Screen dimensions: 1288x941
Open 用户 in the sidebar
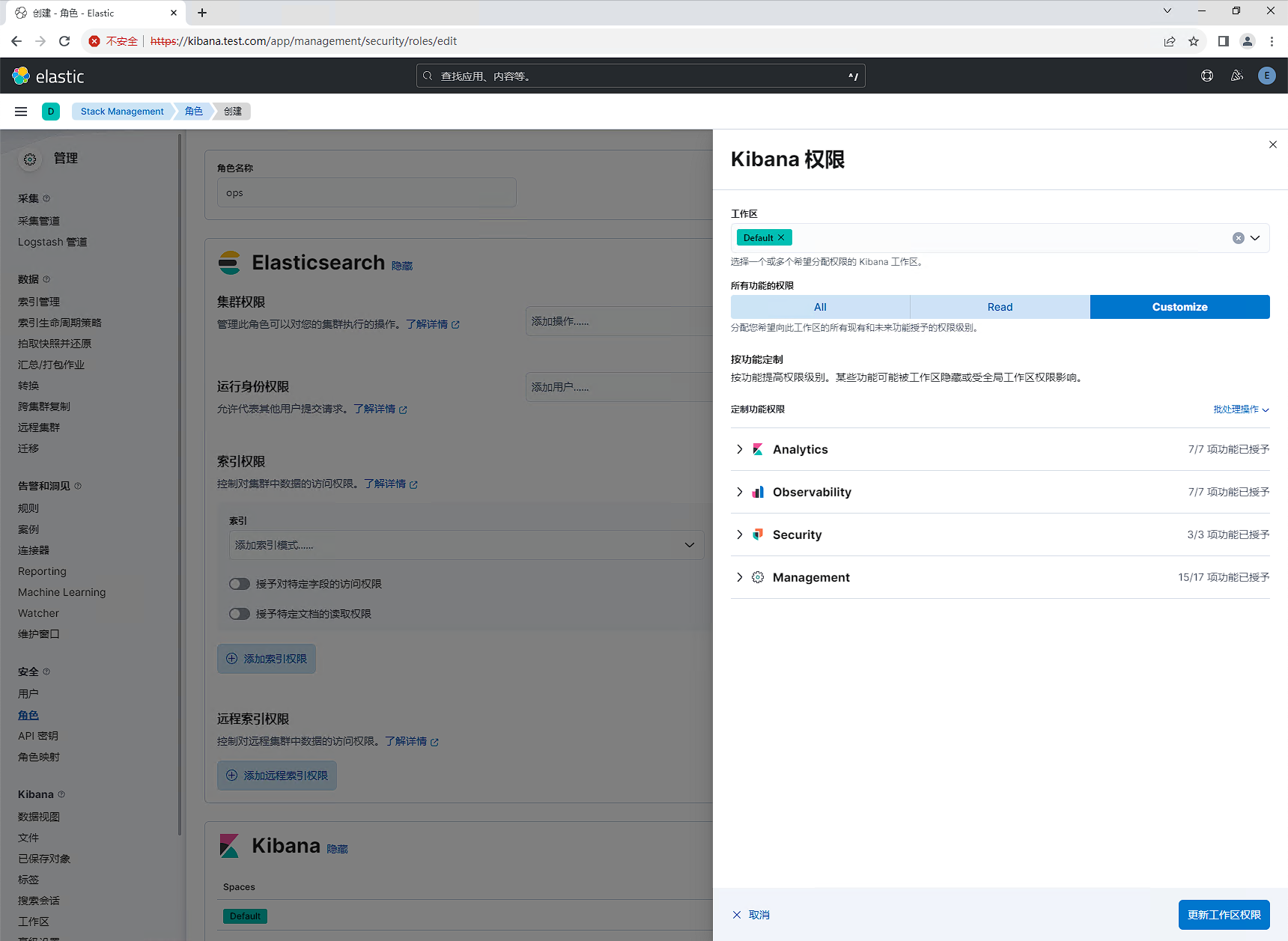28,694
